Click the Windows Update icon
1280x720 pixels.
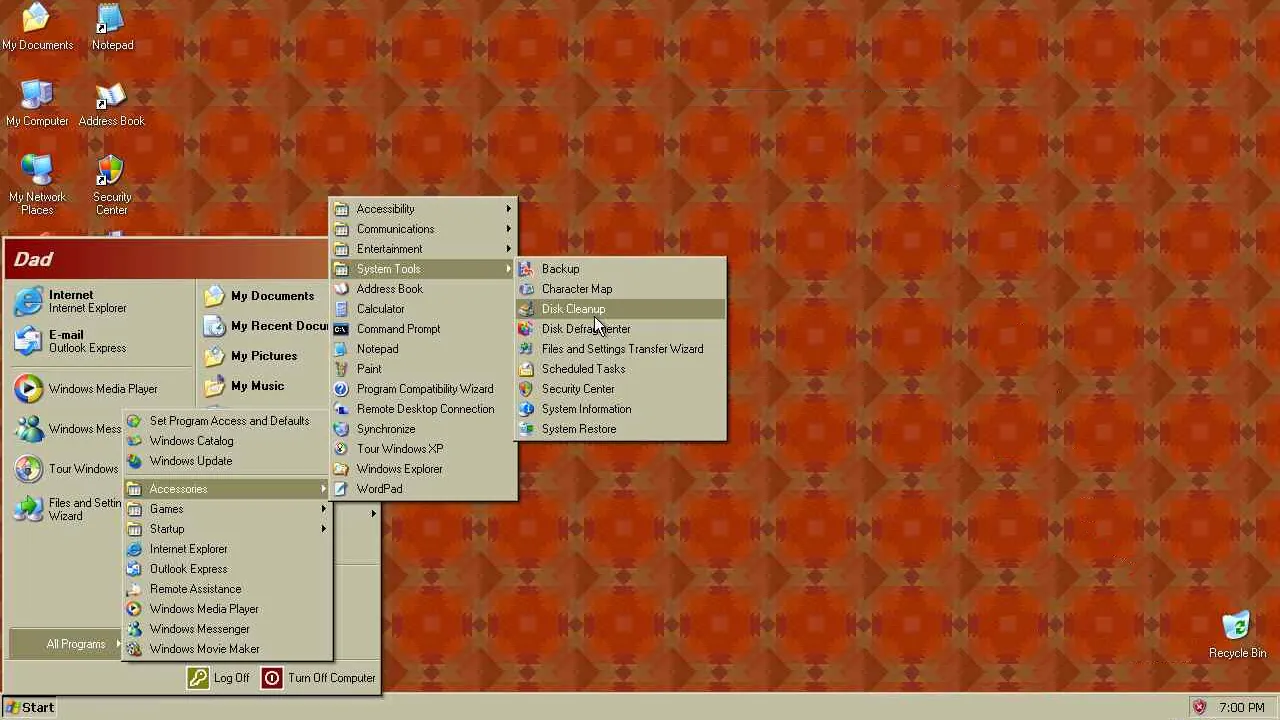[134, 461]
